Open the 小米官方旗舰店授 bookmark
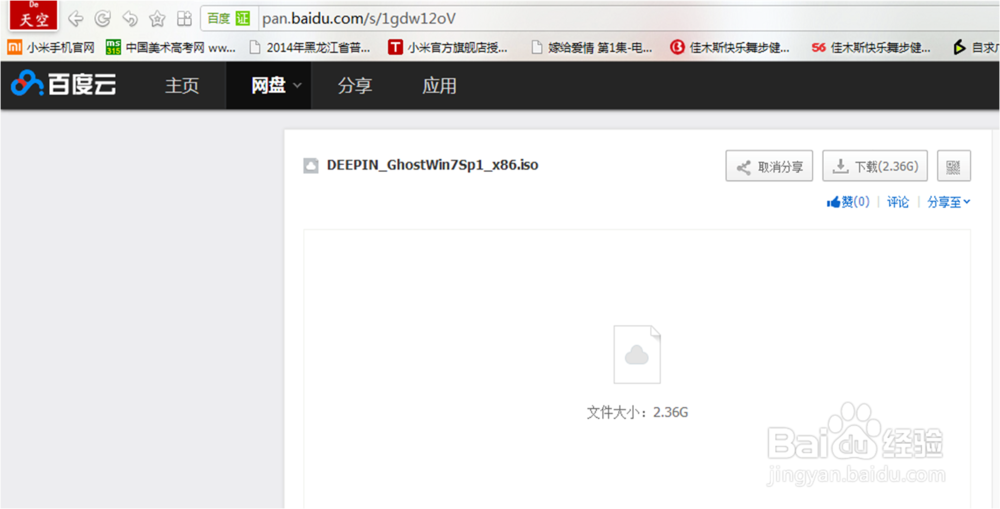1000x509 pixels. [x=448, y=48]
